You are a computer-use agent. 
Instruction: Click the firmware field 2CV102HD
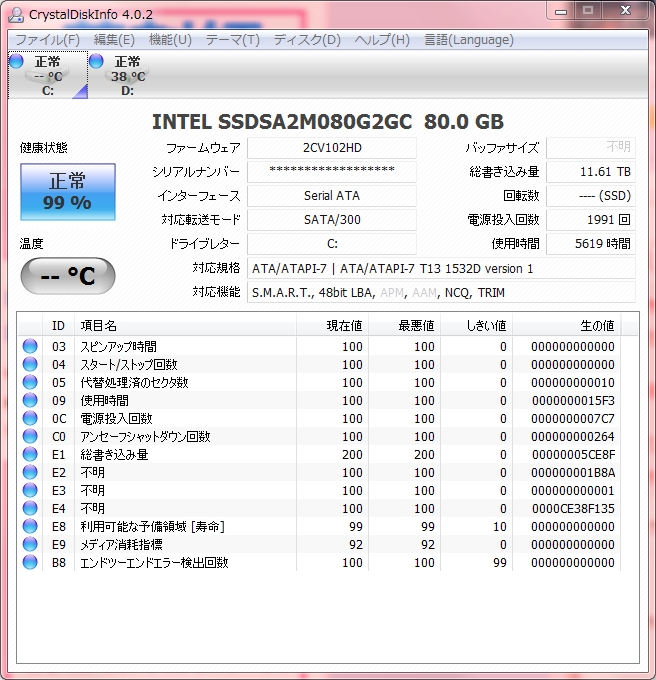pyautogui.click(x=332, y=148)
